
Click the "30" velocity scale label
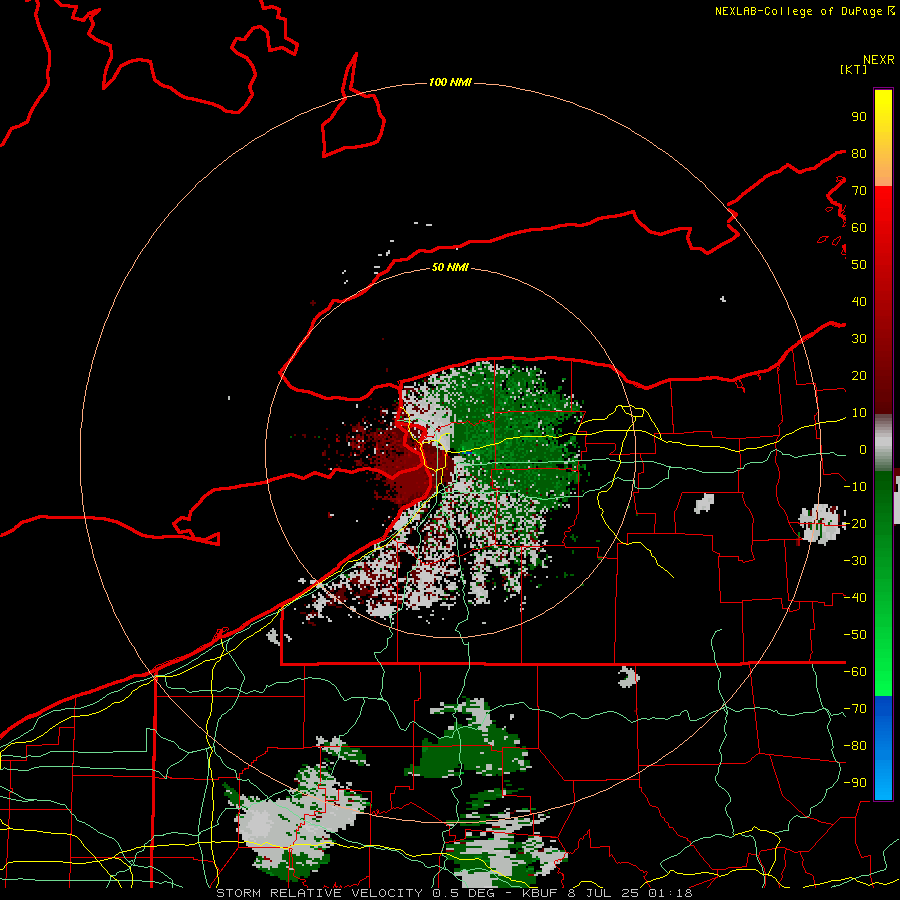click(859, 339)
